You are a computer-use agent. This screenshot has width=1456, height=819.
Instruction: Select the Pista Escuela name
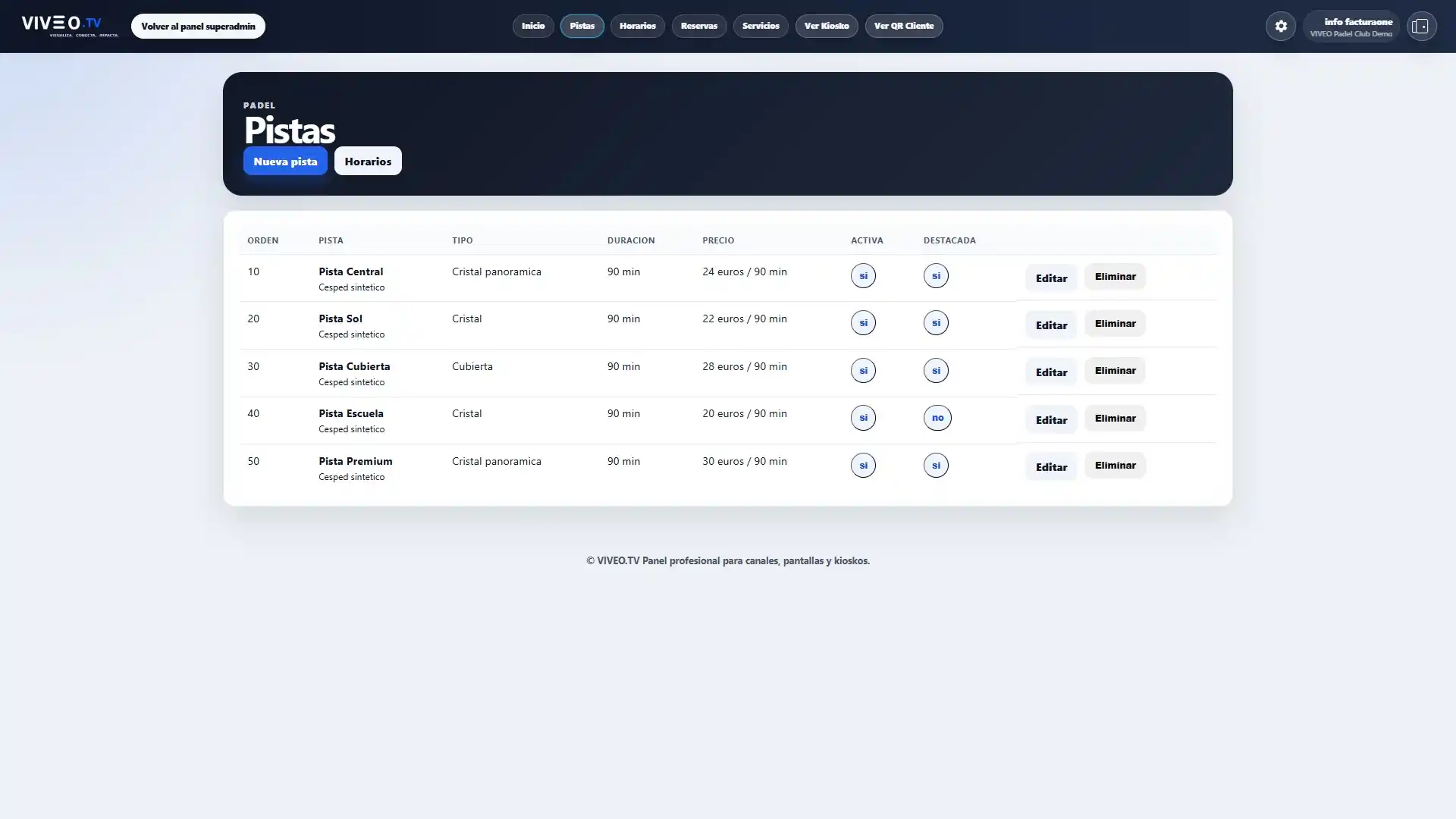click(x=351, y=413)
